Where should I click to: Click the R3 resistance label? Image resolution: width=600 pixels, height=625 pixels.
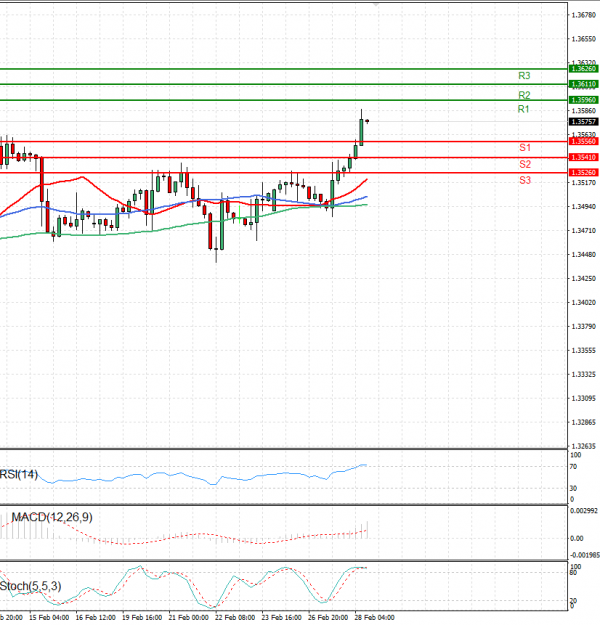[x=524, y=75]
